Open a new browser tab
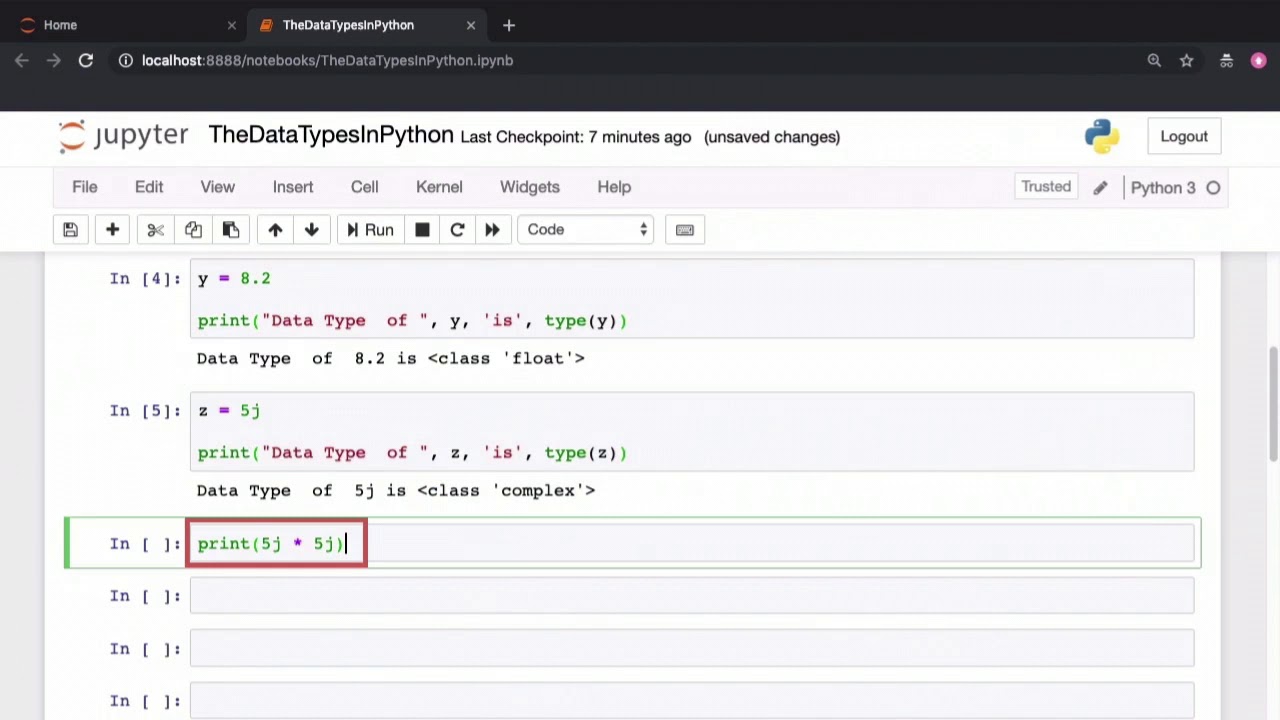Image resolution: width=1280 pixels, height=720 pixels. (x=509, y=25)
